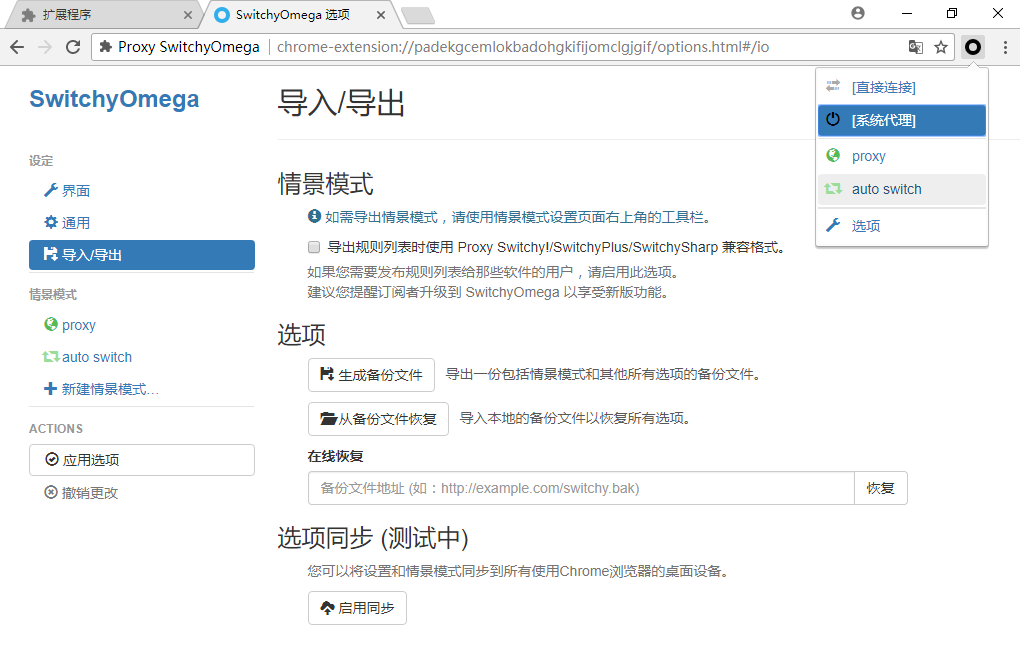The width and height of the screenshot is (1020, 651).
Task: Close the SwitchyOmega 选项 tab
Action: click(381, 15)
